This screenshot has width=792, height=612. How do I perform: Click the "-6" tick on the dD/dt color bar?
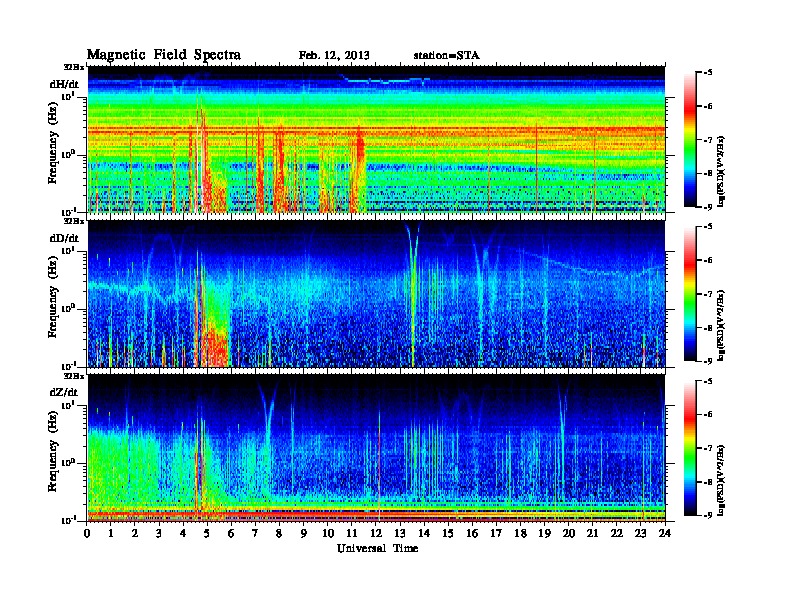coord(708,261)
